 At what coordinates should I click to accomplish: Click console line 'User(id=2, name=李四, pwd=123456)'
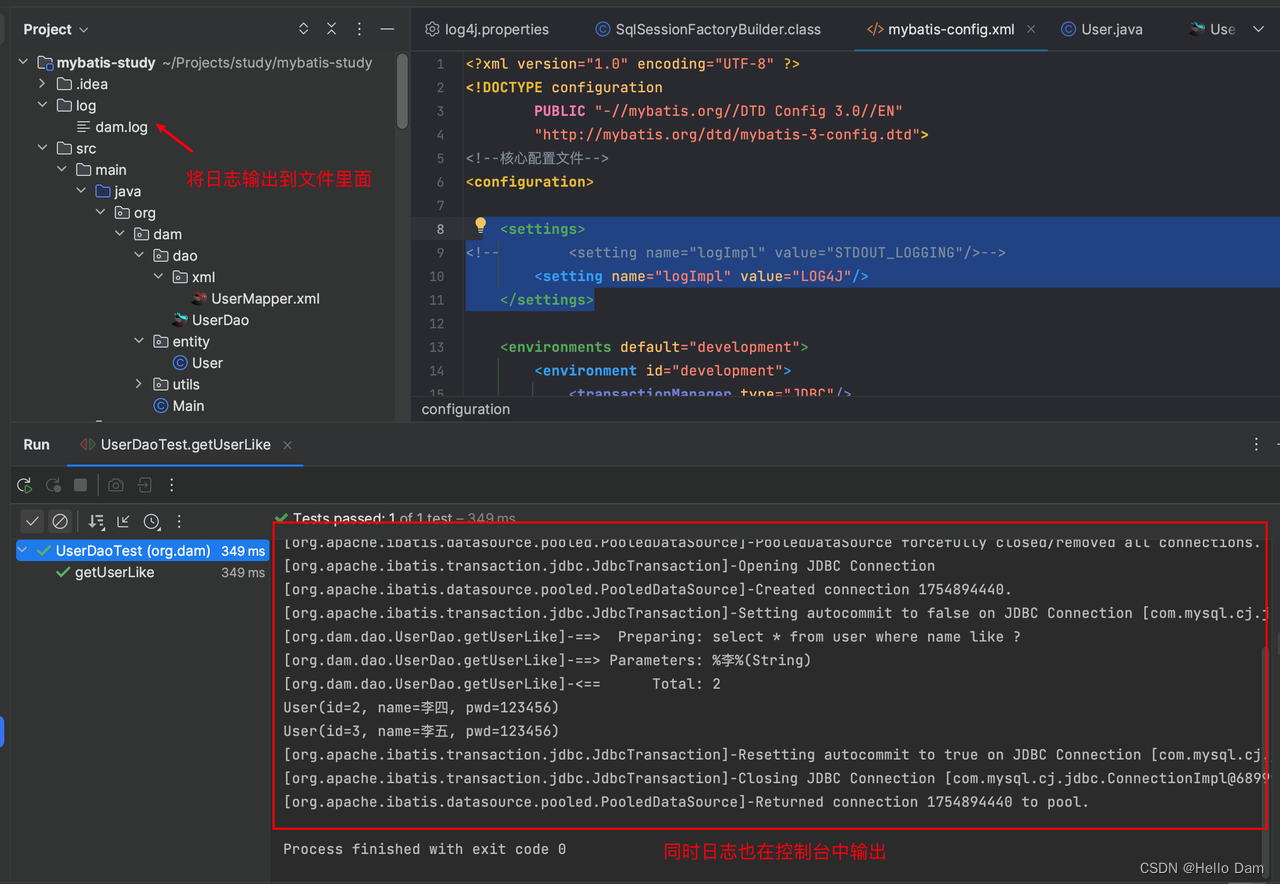point(421,708)
